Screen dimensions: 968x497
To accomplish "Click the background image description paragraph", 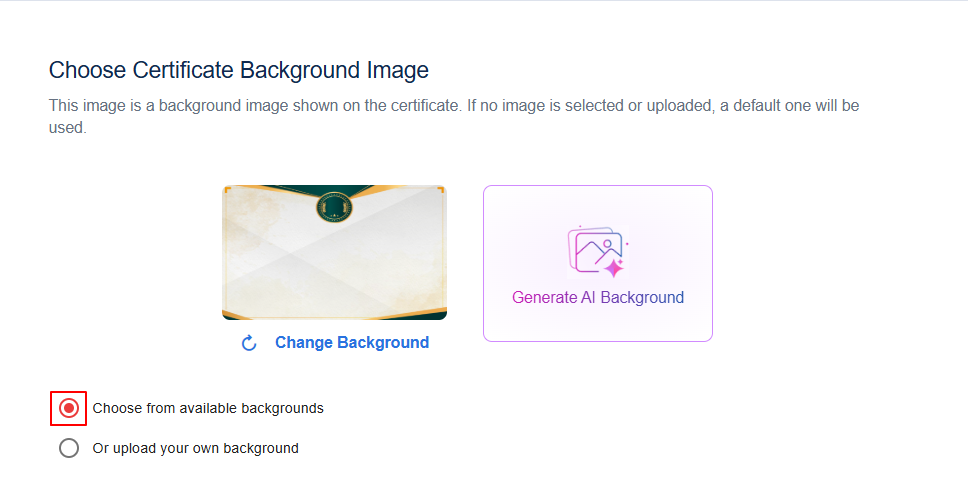I will tap(454, 116).
